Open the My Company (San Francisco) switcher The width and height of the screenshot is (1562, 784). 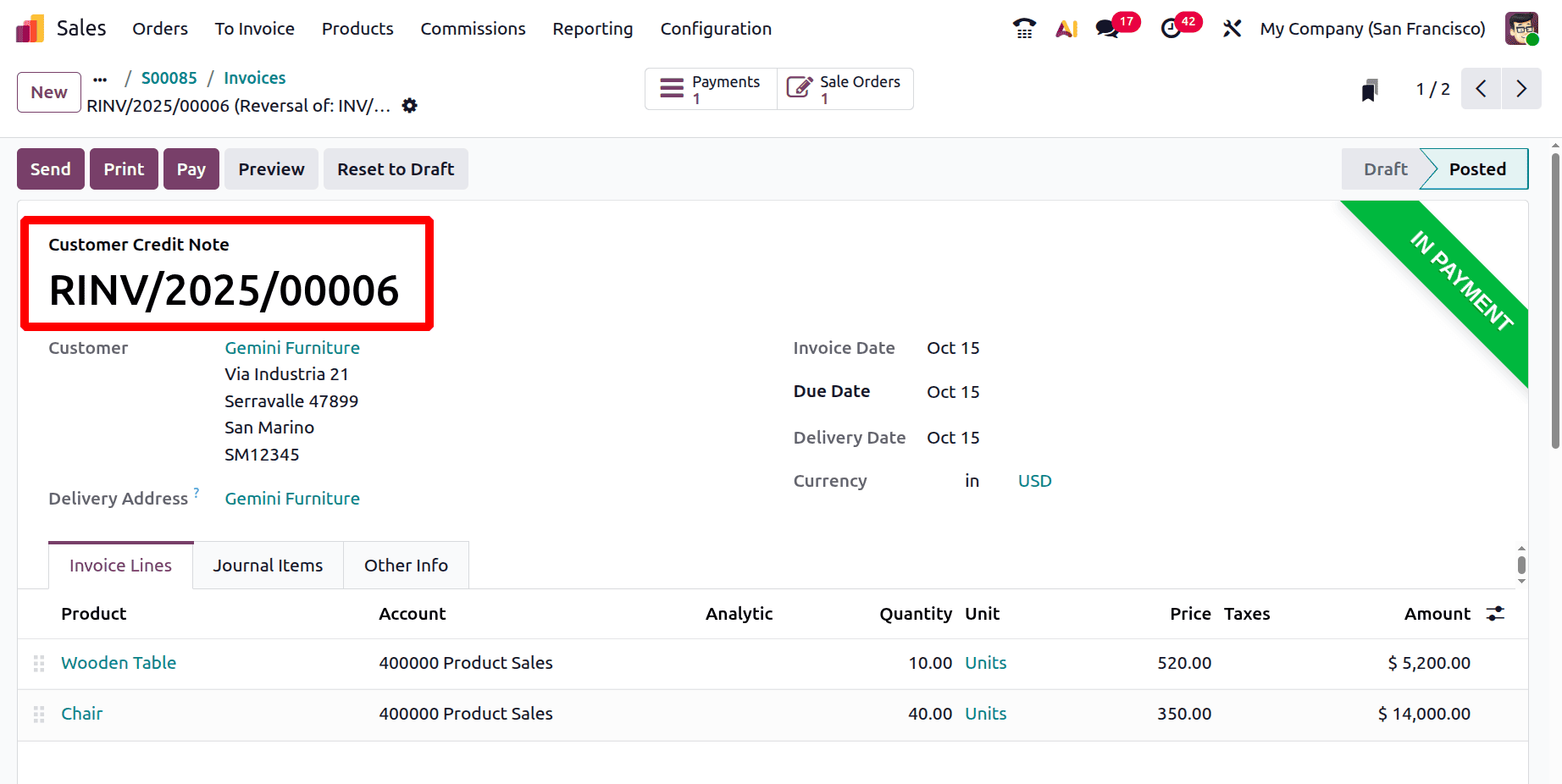click(x=1372, y=28)
